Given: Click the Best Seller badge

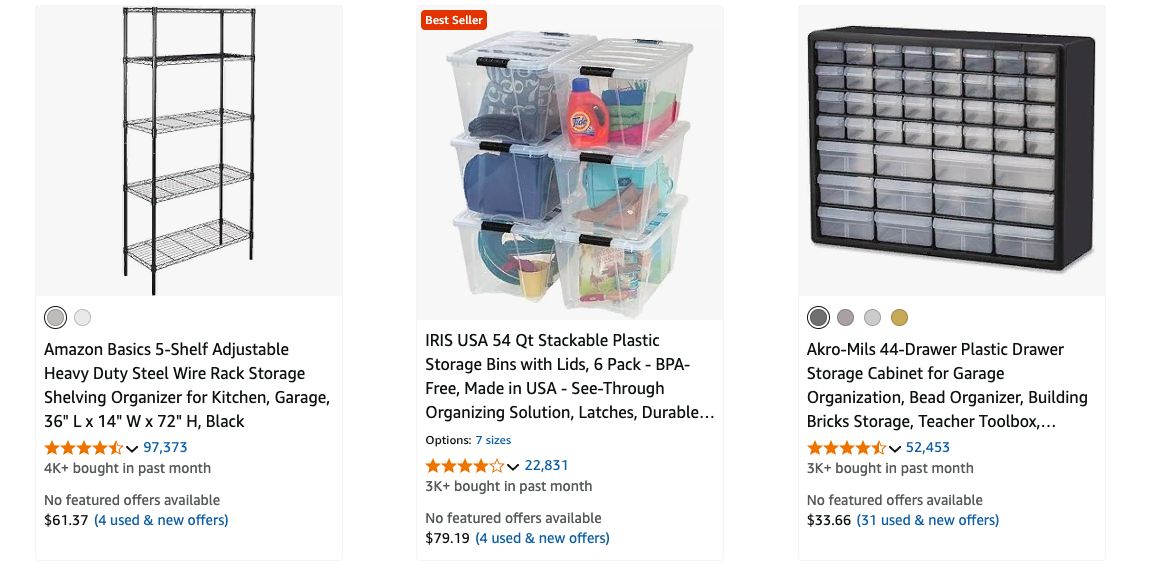Looking at the screenshot, I should (454, 20).
